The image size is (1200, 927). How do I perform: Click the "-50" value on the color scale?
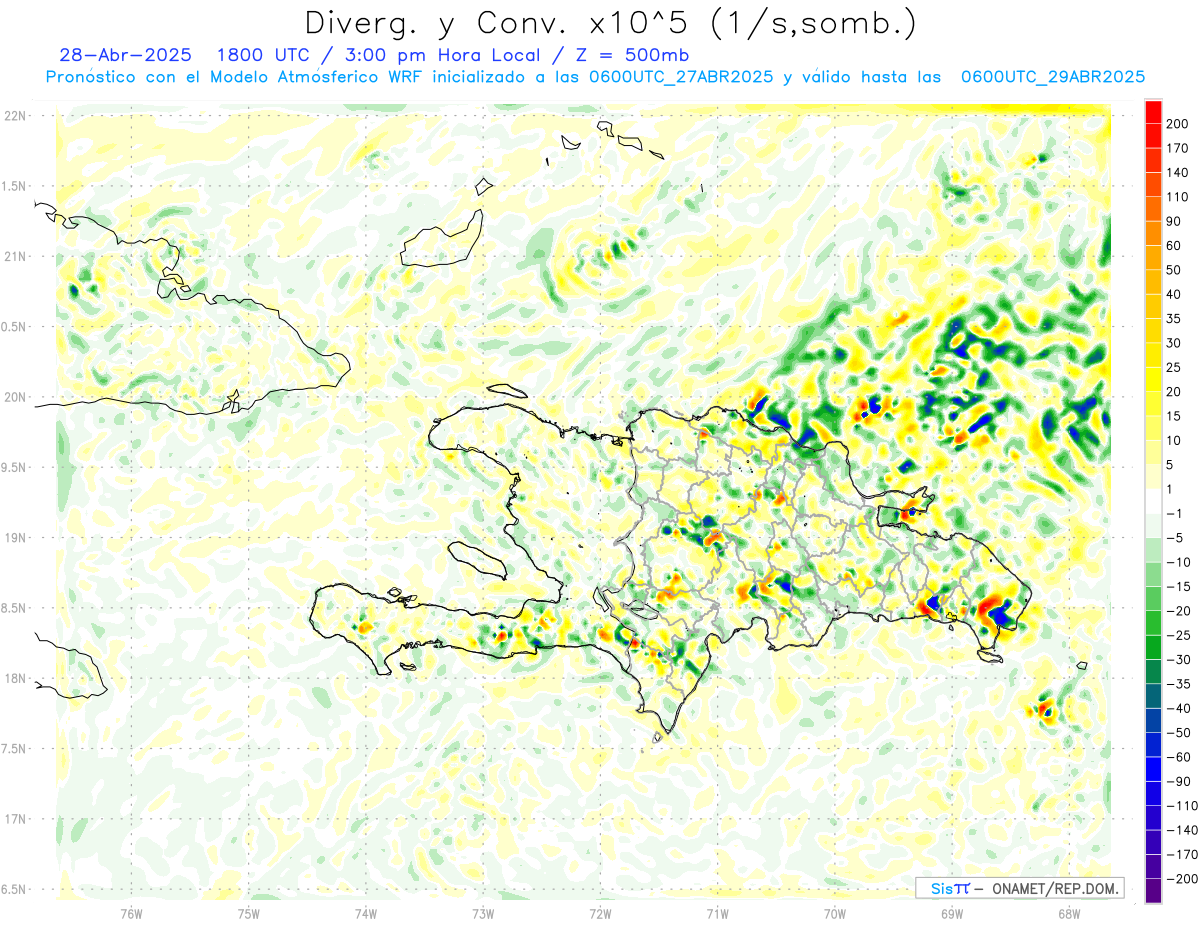click(x=1177, y=732)
